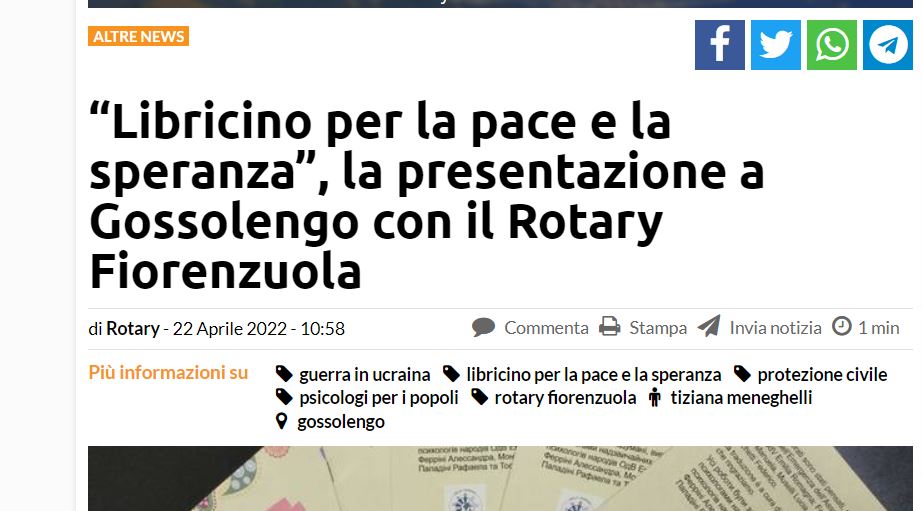Share the article via Telegram
The width and height of the screenshot is (922, 511).
pyautogui.click(x=888, y=45)
